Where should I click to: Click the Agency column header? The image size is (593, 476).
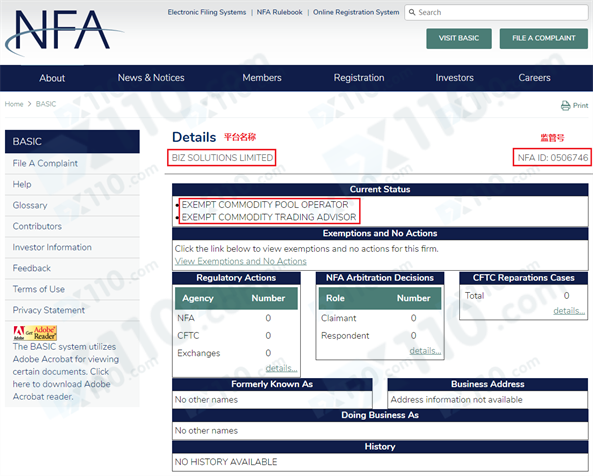[x=198, y=298]
